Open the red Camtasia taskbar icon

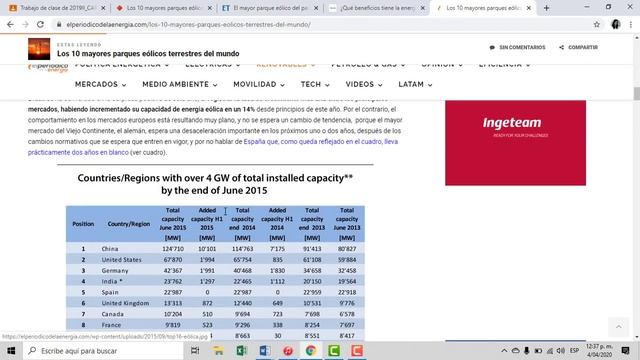click(357, 351)
